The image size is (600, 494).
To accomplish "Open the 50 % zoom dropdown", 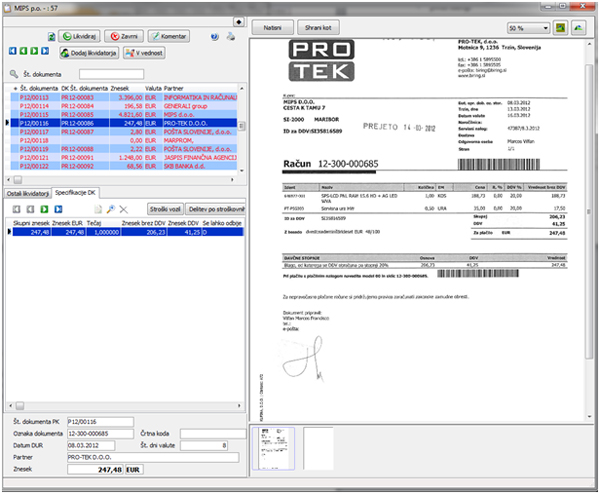I will tap(528, 28).
